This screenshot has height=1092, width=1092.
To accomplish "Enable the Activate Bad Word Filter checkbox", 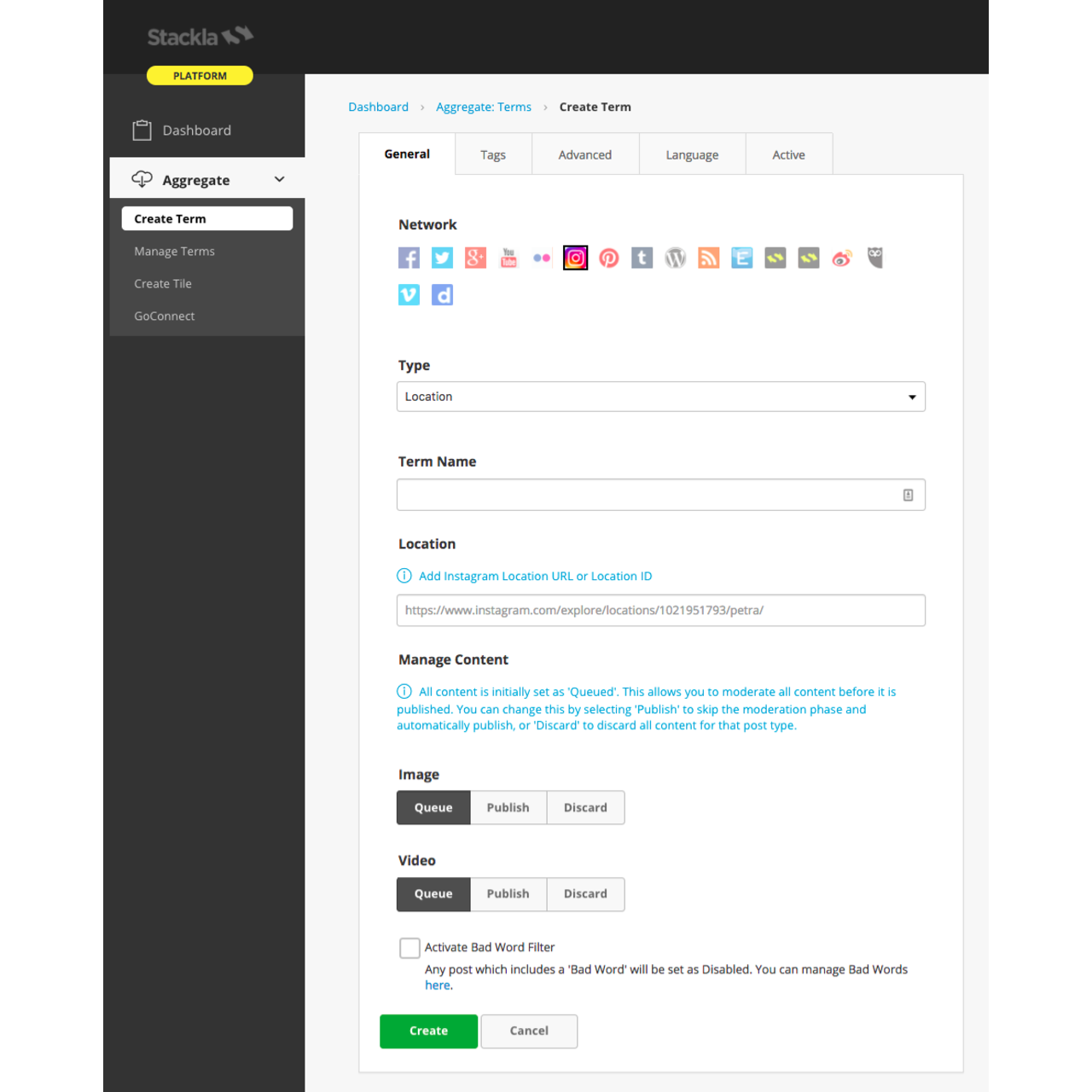I will click(409, 948).
